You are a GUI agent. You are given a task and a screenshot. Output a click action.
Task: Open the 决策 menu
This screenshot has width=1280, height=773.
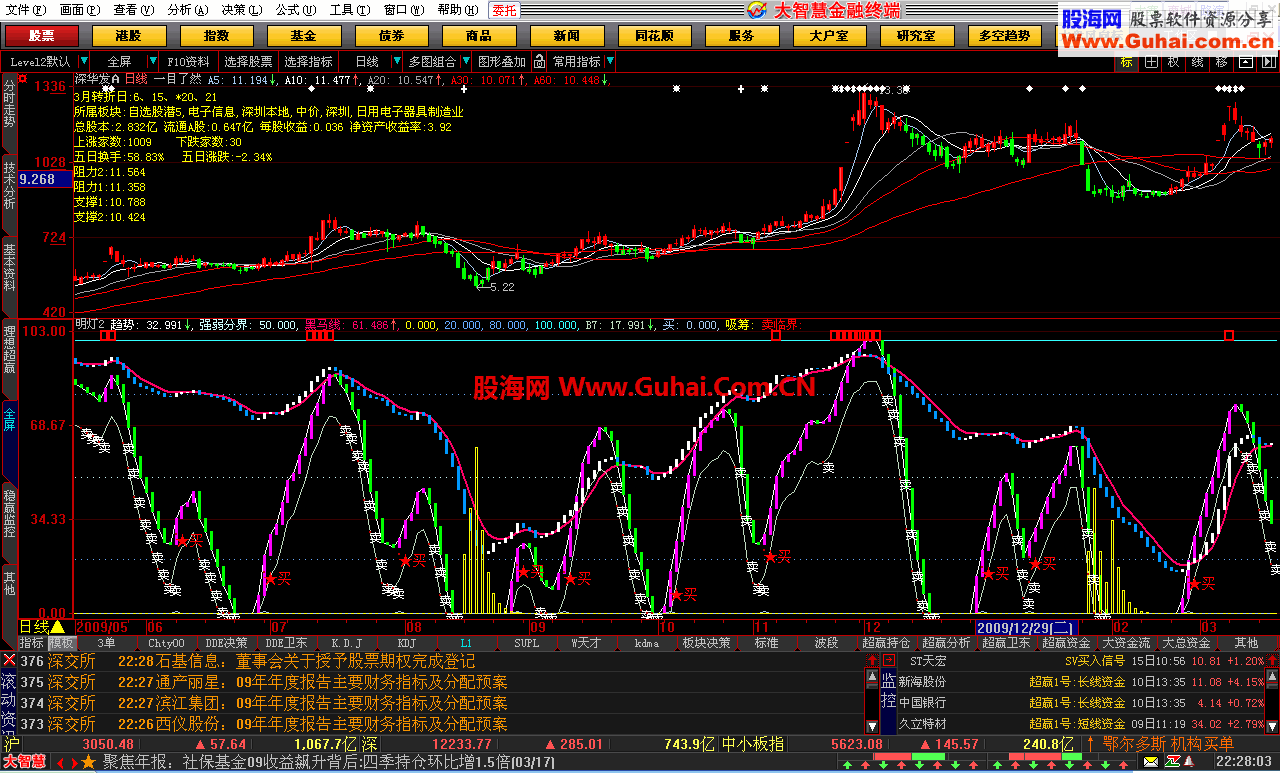tap(241, 10)
